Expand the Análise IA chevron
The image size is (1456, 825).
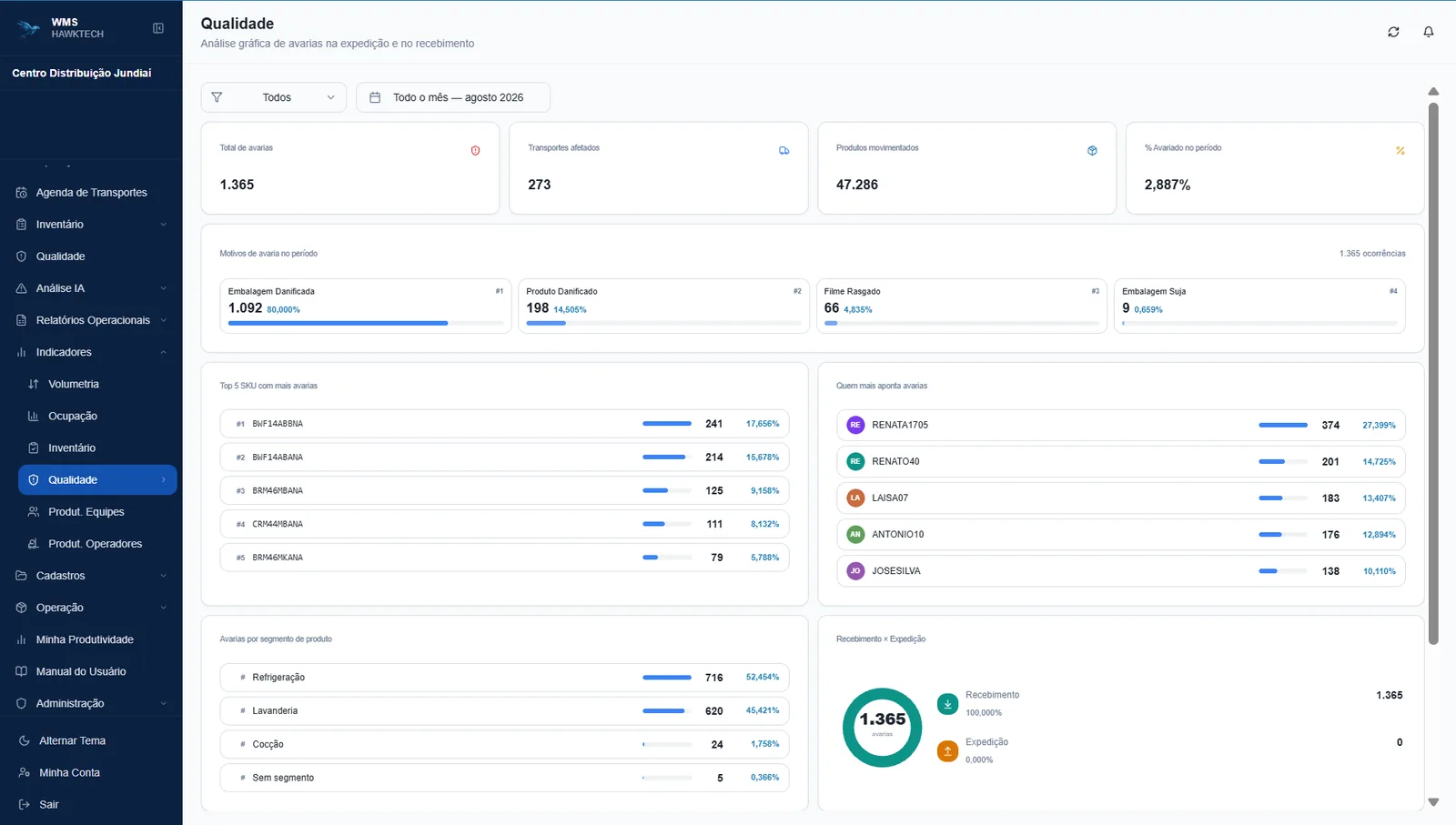164,288
